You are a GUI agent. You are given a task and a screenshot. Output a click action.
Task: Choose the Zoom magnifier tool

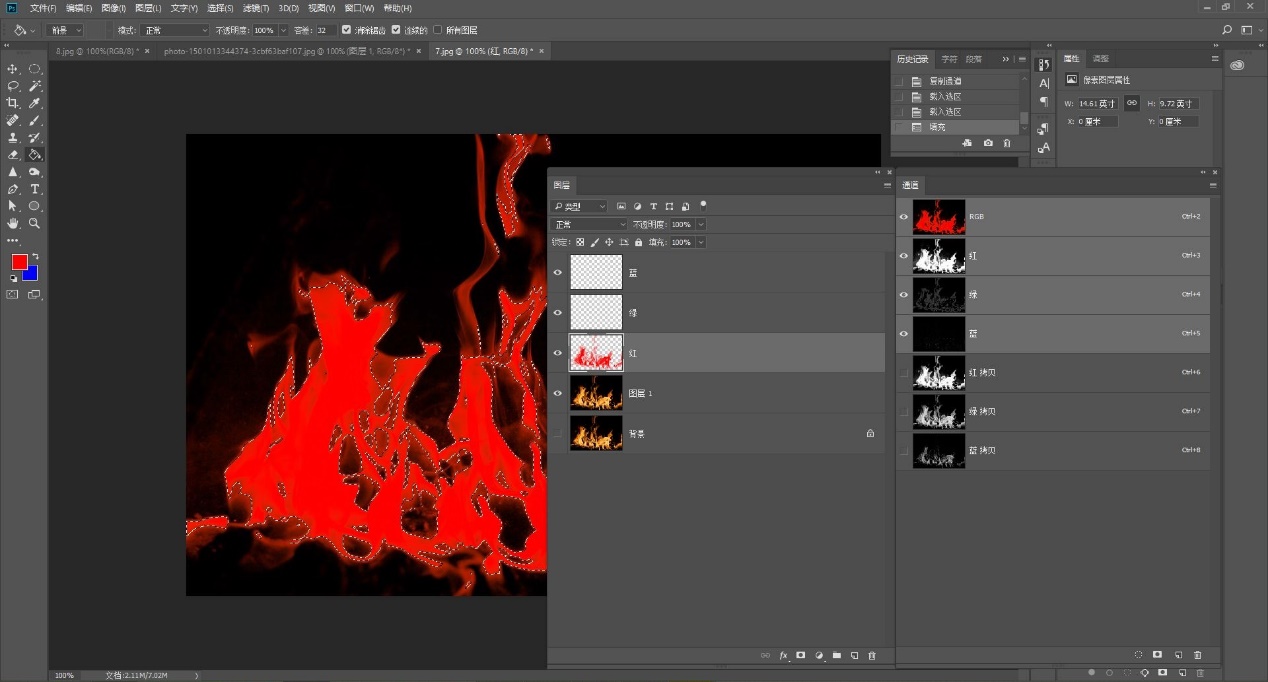click(35, 223)
